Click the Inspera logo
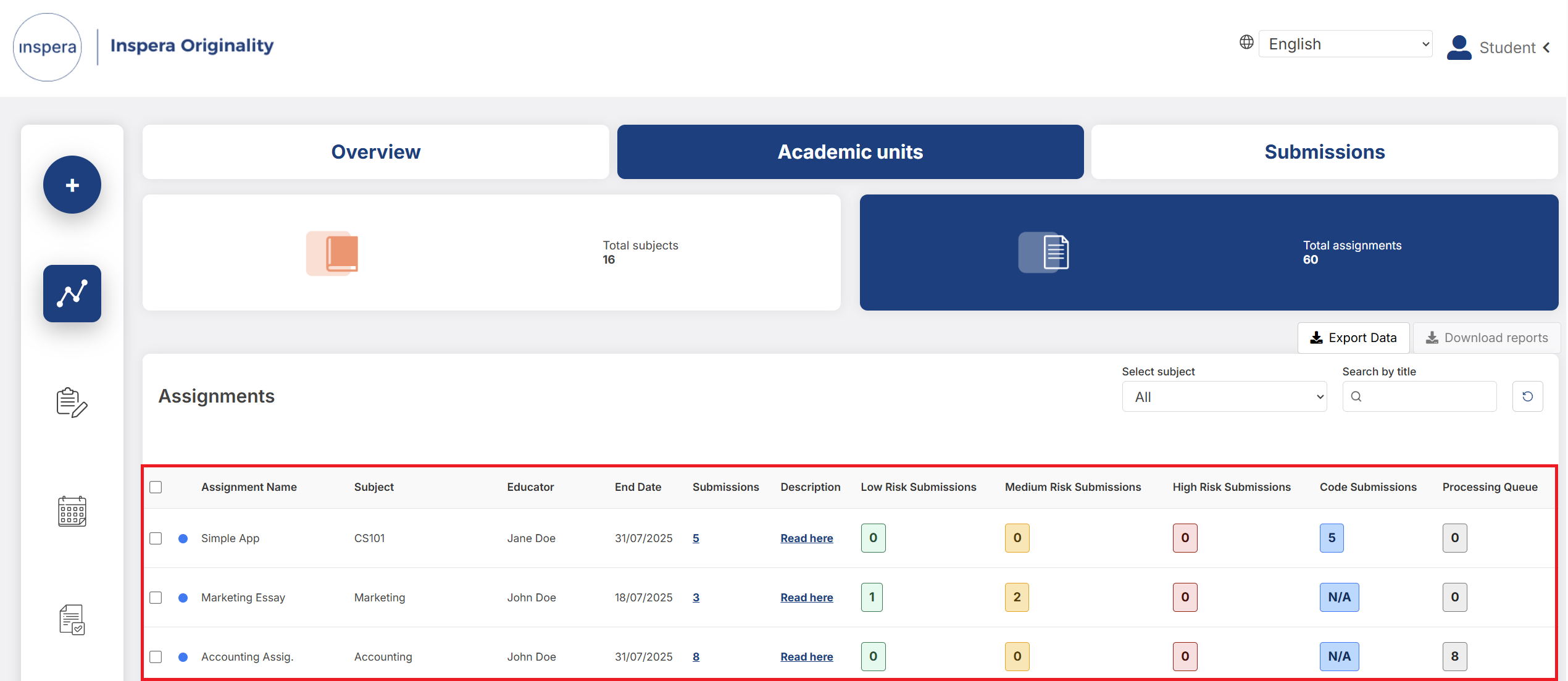The width and height of the screenshot is (1568, 681). tap(48, 47)
